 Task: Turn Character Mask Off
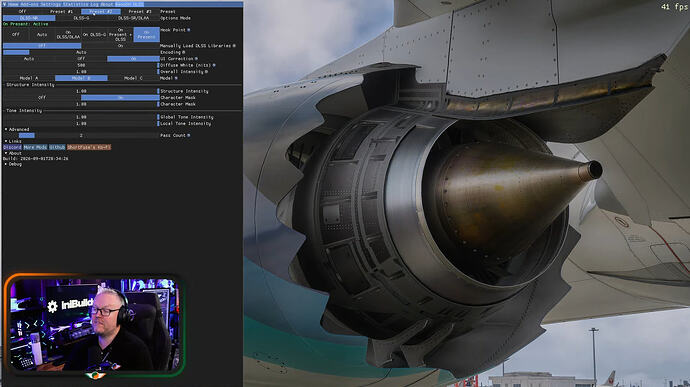(42, 98)
